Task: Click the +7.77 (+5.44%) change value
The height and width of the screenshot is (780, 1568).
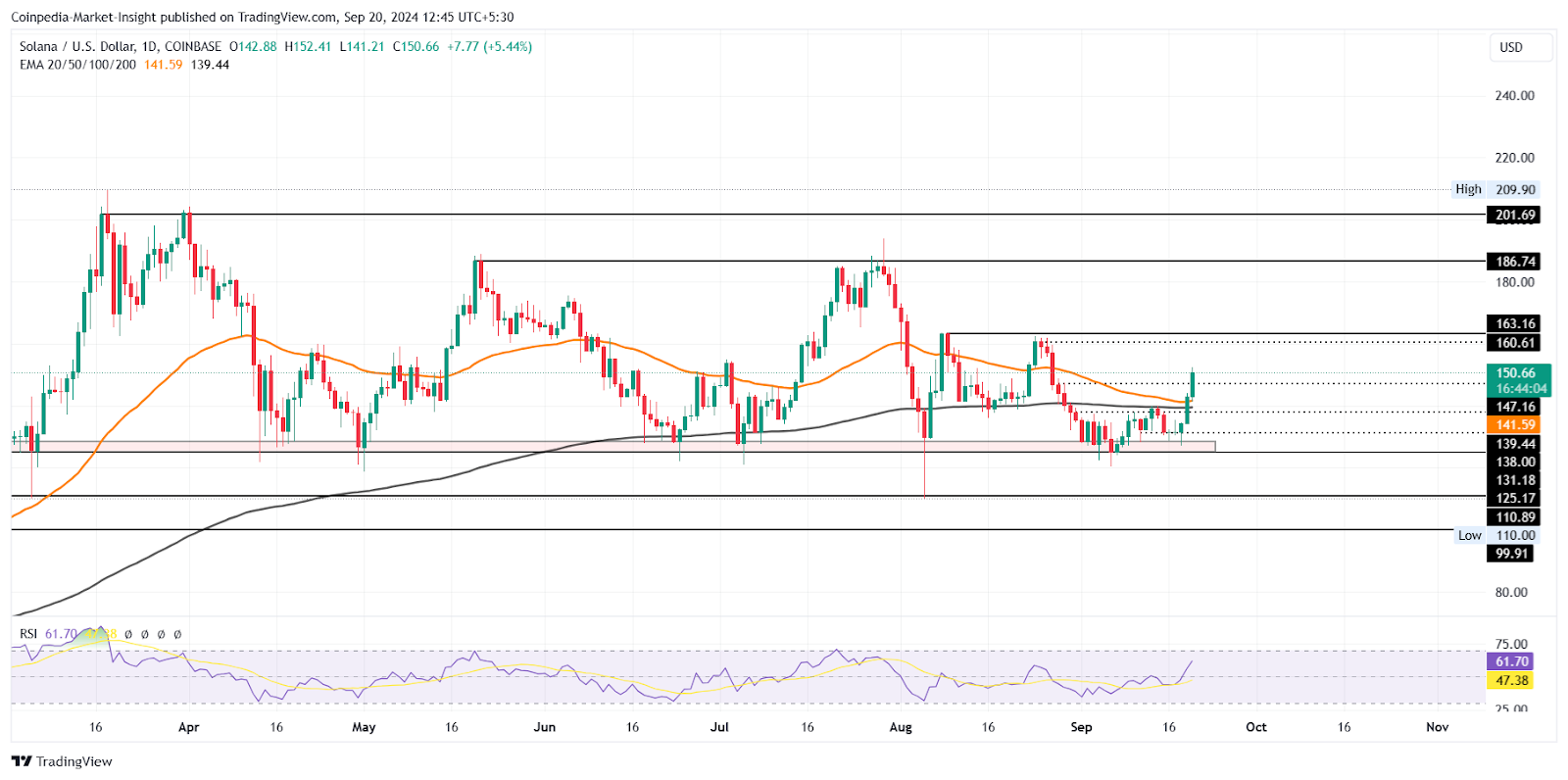Action: pos(490,46)
